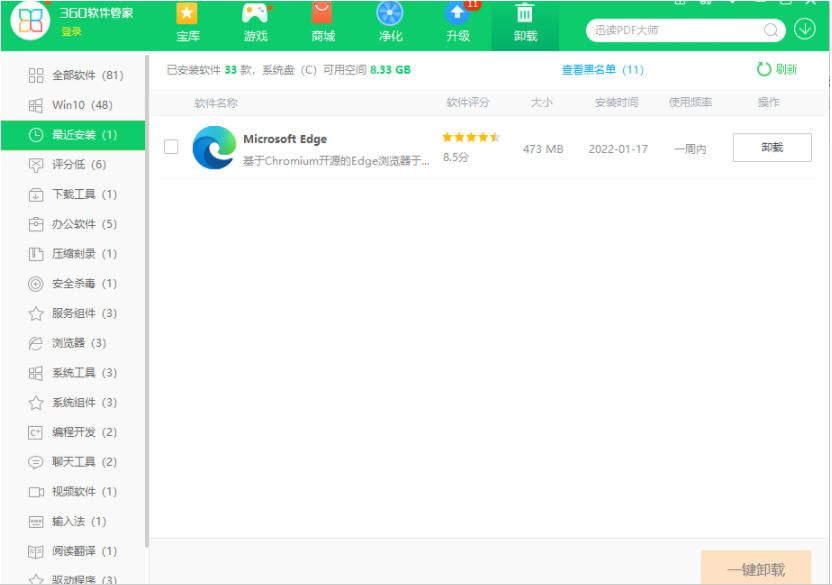Open the download manager arrow icon
The image size is (832, 585).
pos(805,29)
